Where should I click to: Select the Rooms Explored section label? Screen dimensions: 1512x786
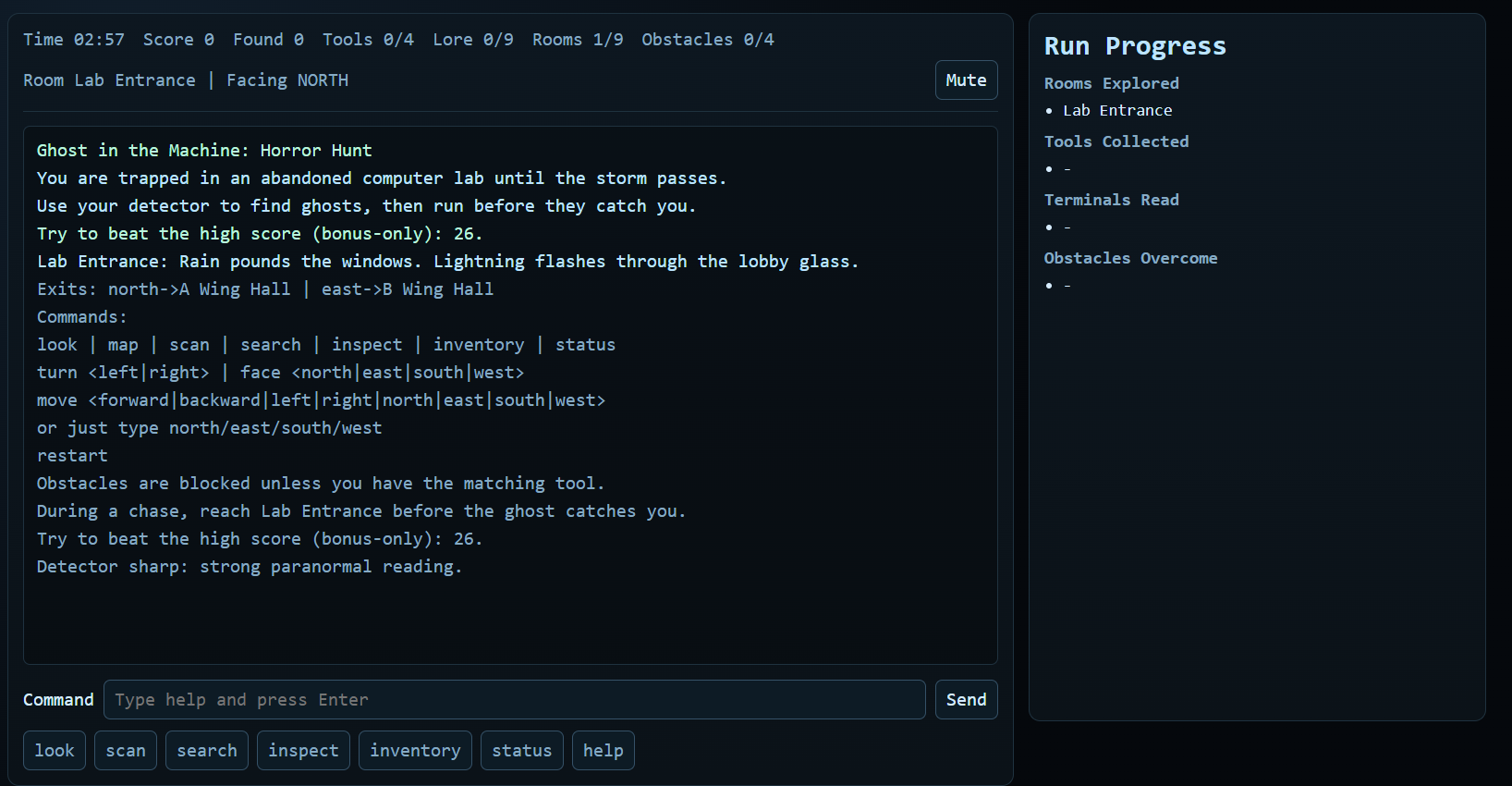click(1111, 83)
